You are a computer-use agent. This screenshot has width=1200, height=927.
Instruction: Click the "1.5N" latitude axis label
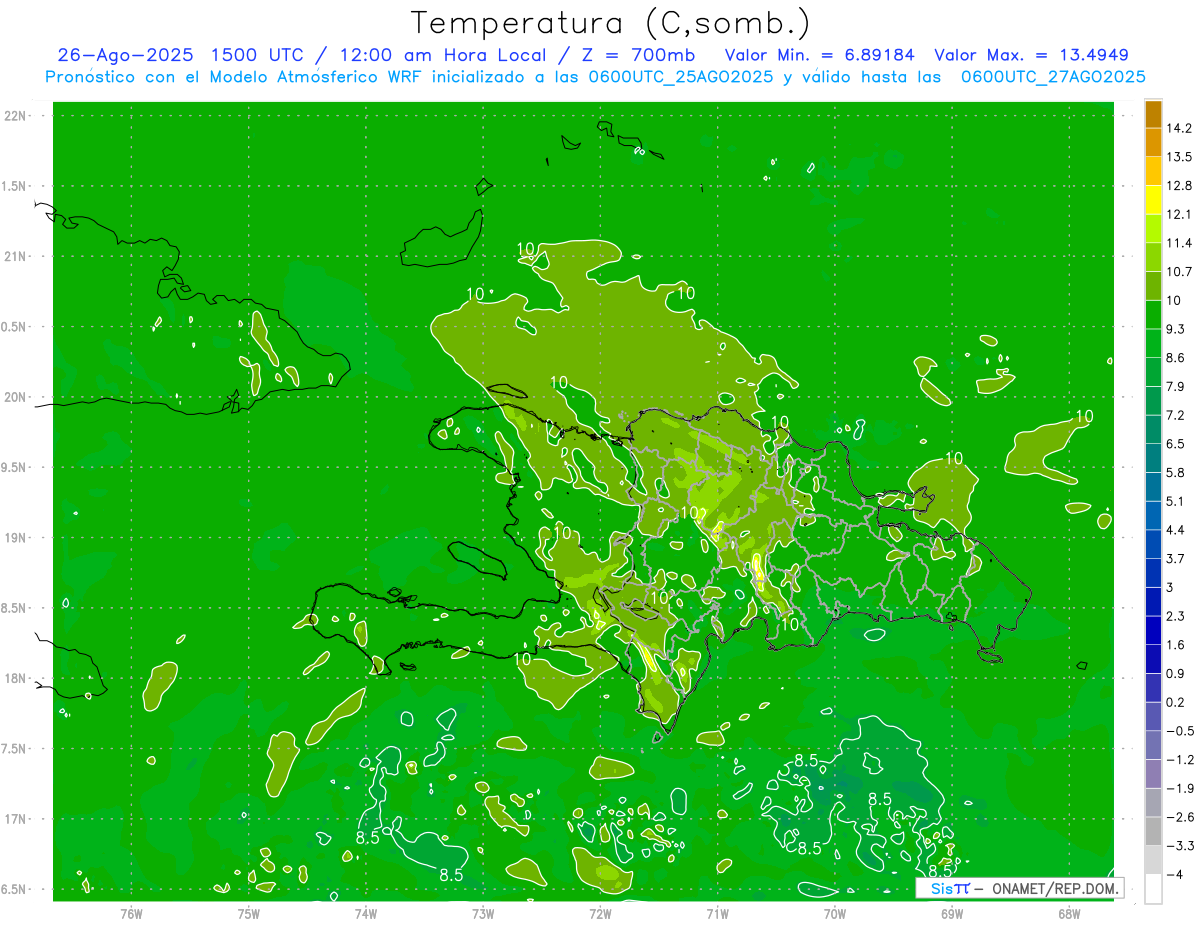pos(14,187)
